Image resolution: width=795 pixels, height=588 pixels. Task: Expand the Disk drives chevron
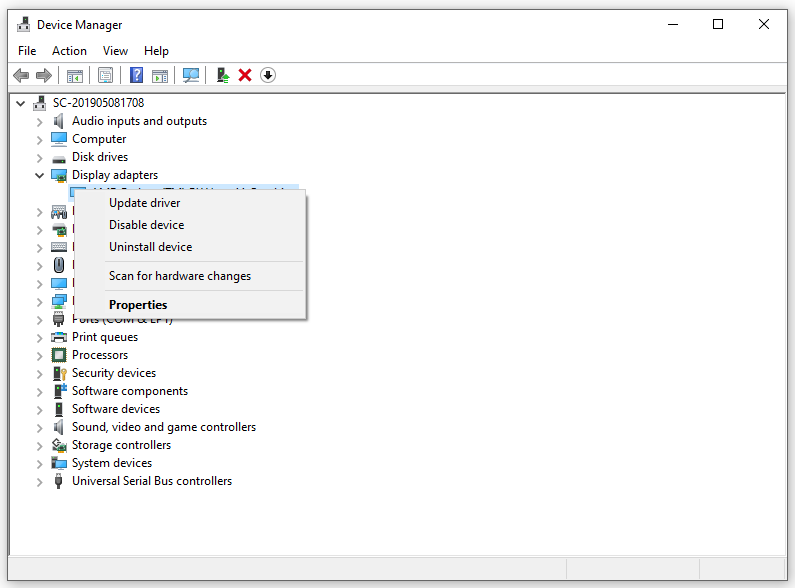[40, 158]
